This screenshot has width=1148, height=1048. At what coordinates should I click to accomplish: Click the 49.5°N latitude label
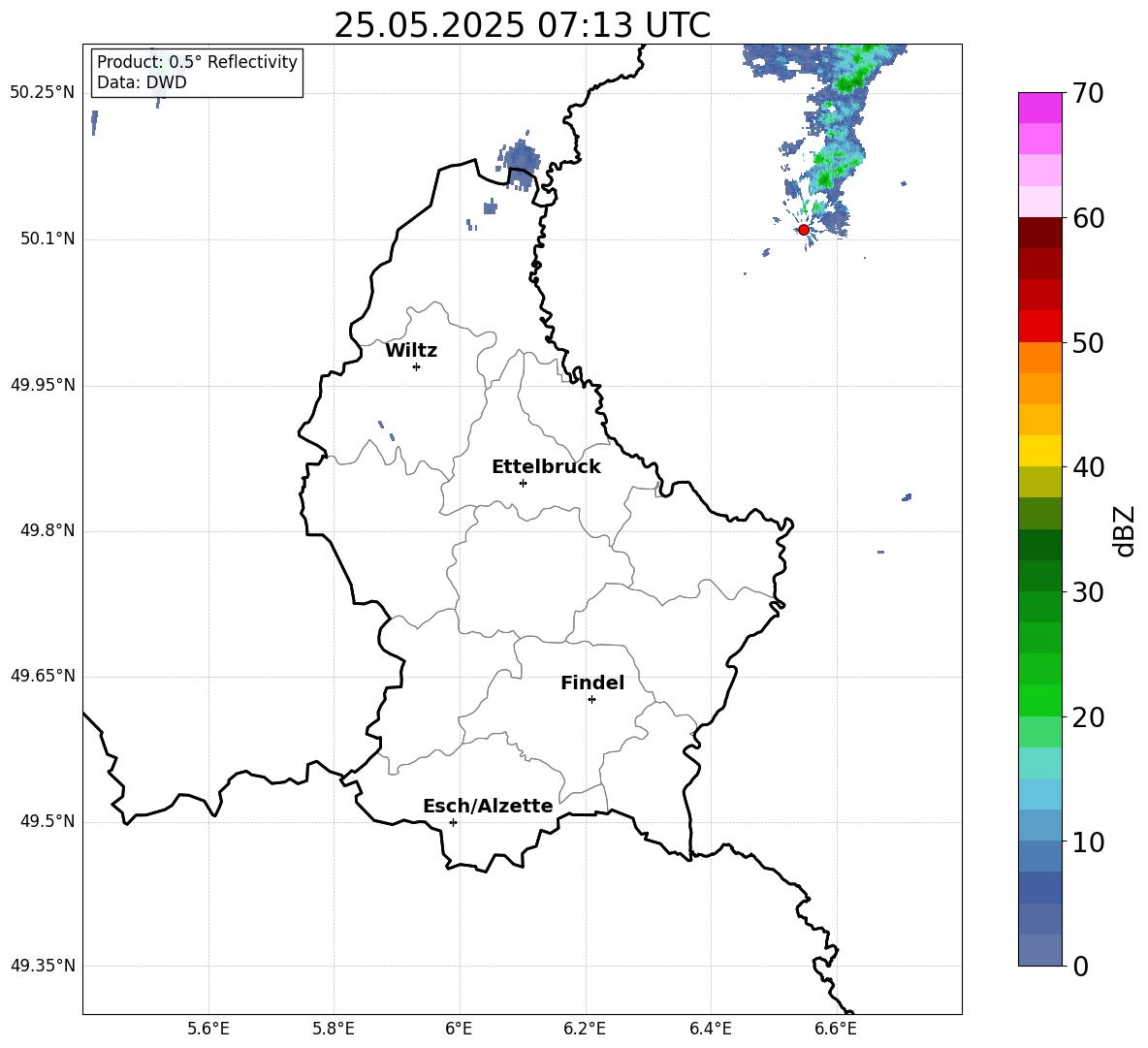click(48, 821)
